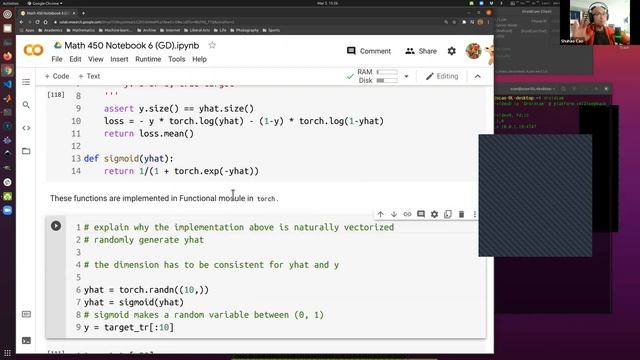Star the notebook
This screenshot has width=640, height=360.
point(212,45)
